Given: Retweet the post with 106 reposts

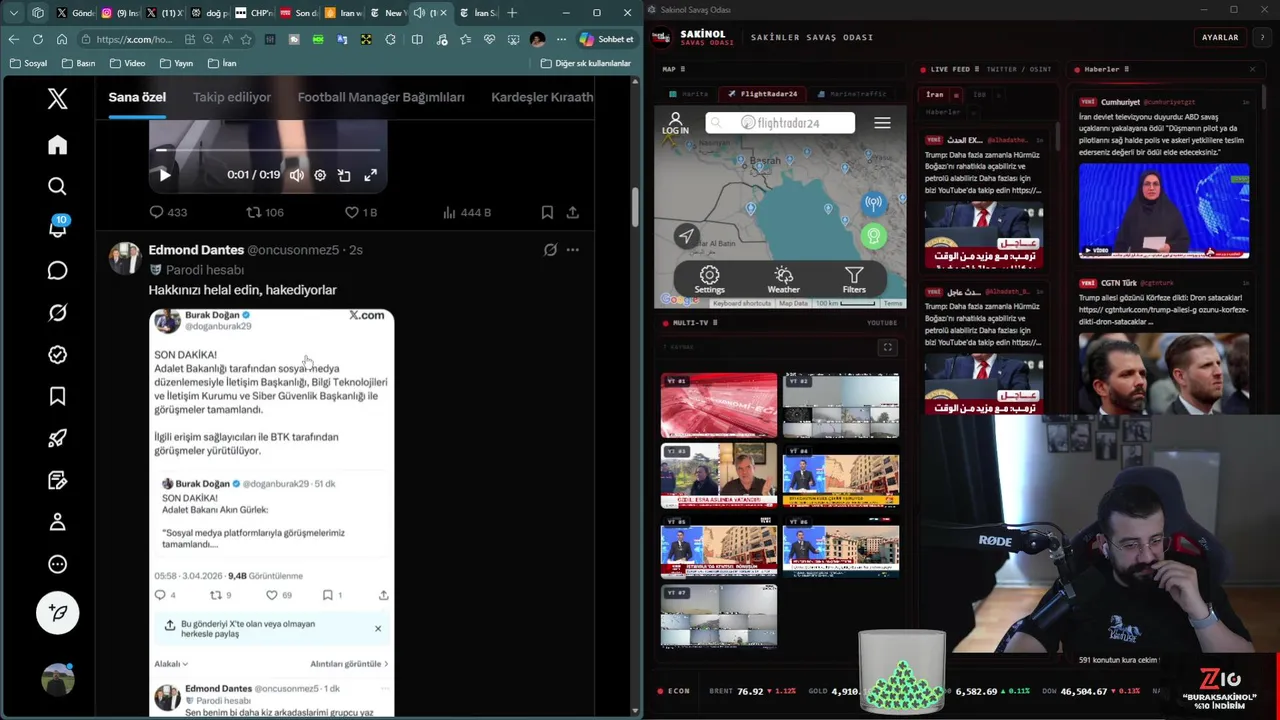Looking at the screenshot, I should pyautogui.click(x=265, y=212).
